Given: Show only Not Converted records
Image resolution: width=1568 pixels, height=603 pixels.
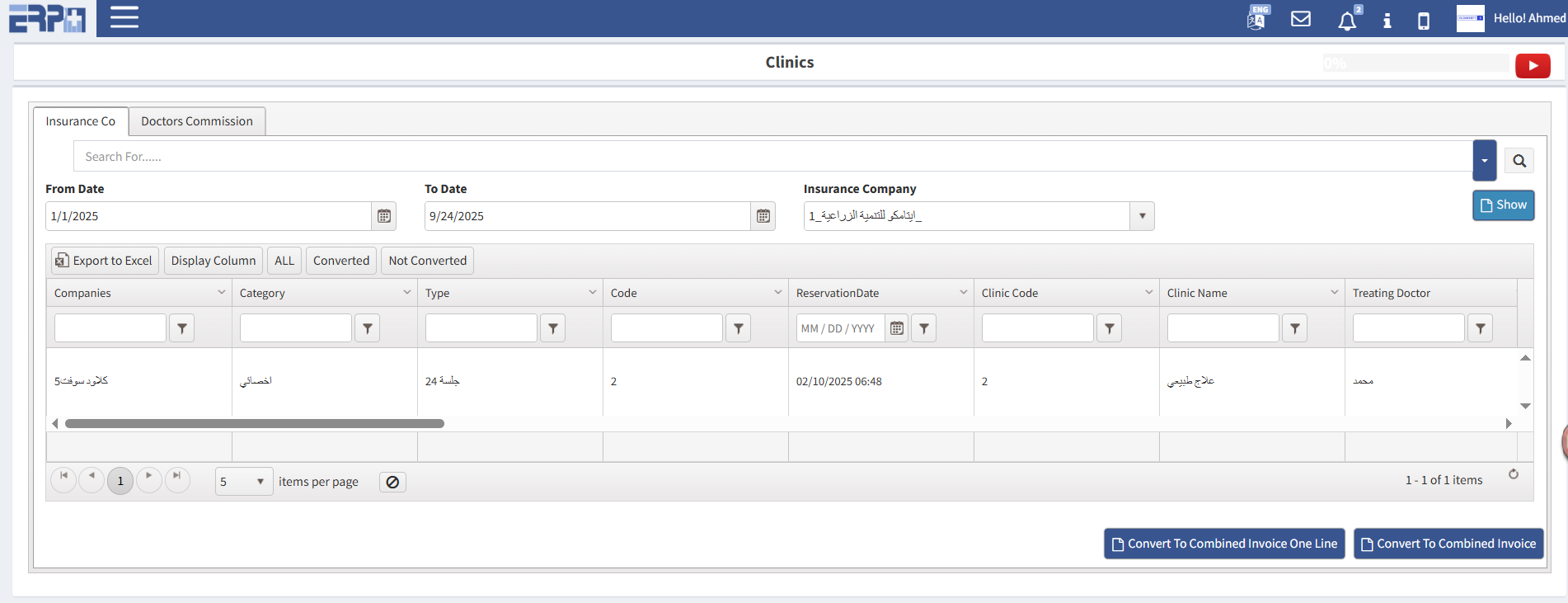Looking at the screenshot, I should point(427,261).
